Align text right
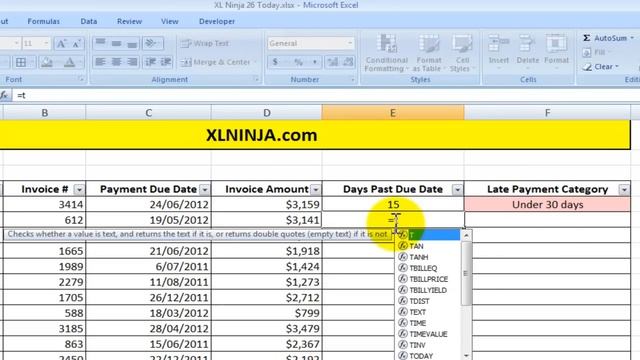Image resolution: width=640 pixels, height=360 pixels. click(x=132, y=62)
